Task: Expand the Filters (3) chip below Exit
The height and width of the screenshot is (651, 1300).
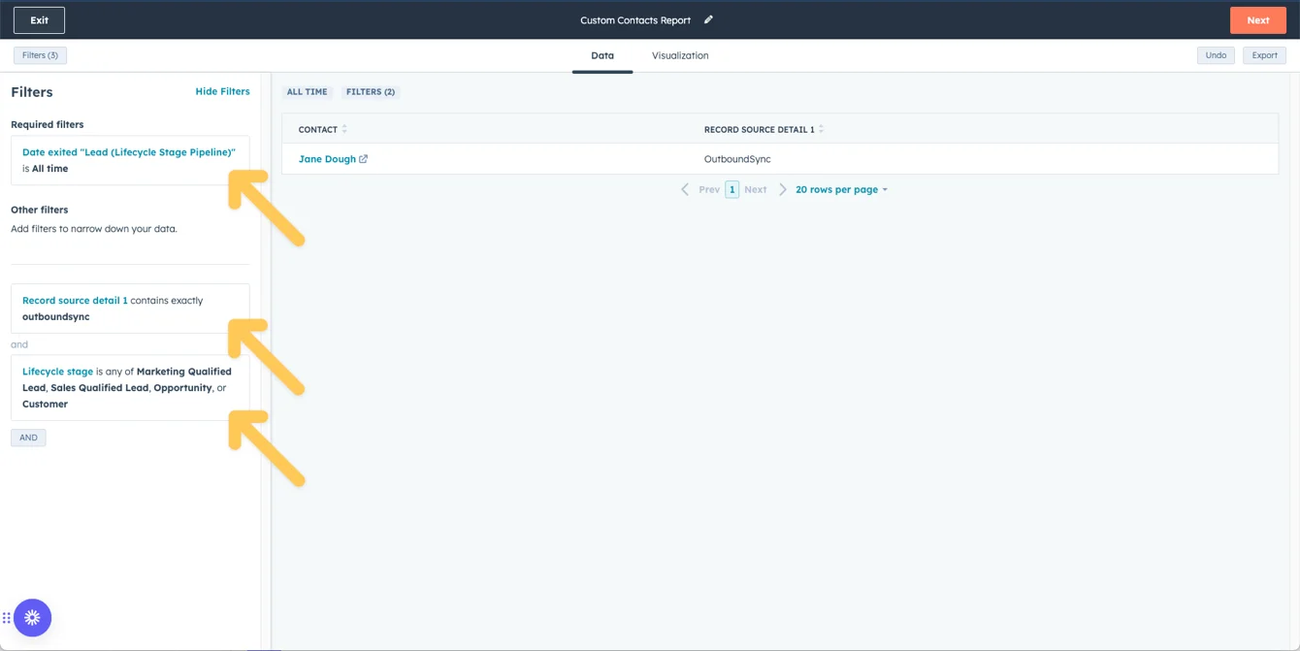Action: click(x=39, y=55)
